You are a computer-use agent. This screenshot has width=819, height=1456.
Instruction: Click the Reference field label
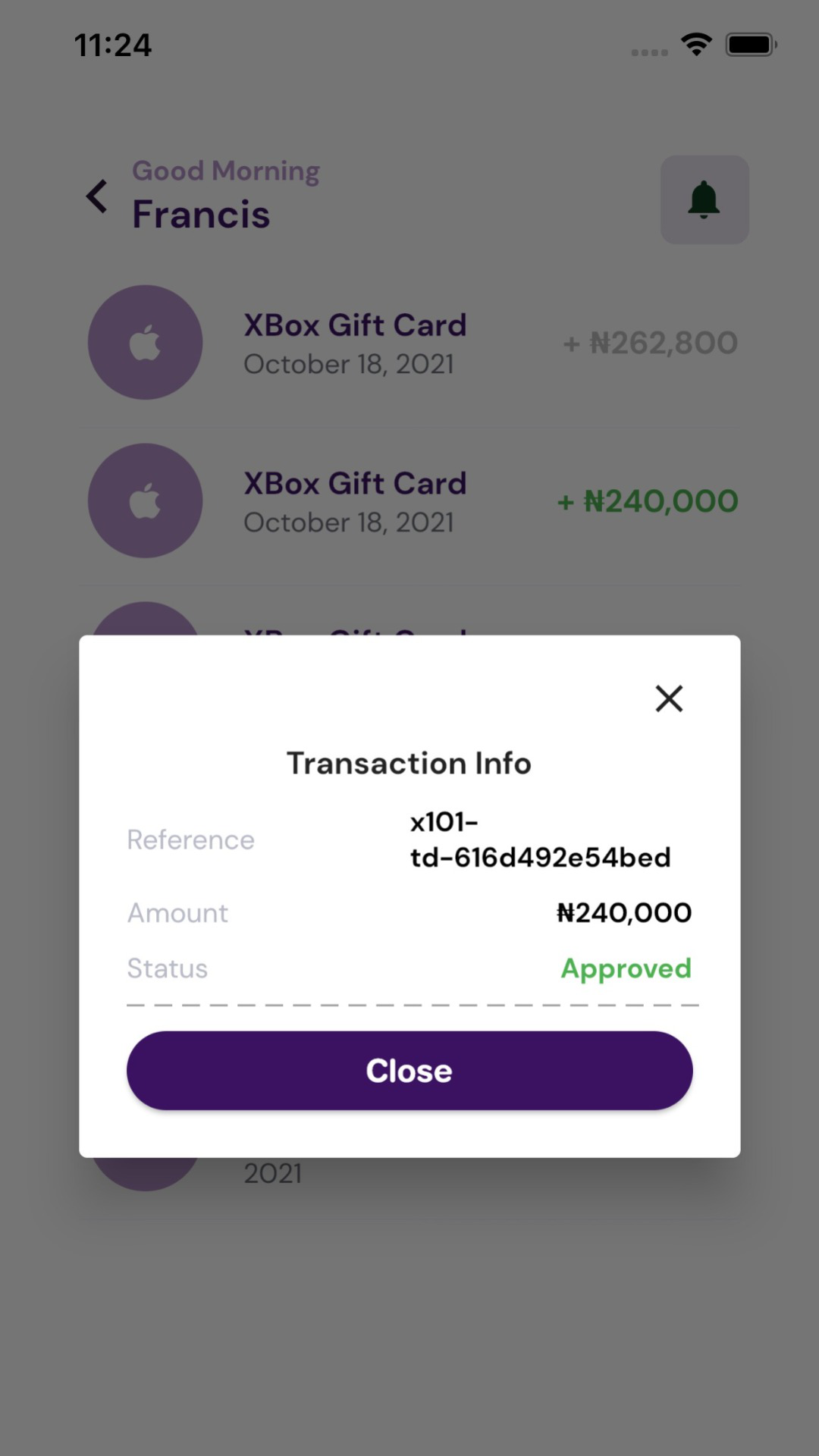tap(190, 839)
